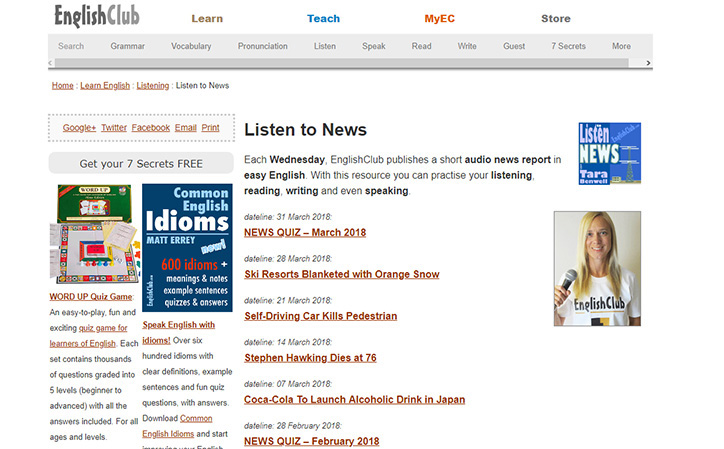724x449 pixels.
Task: Open the Speak menu item
Action: [x=374, y=46]
